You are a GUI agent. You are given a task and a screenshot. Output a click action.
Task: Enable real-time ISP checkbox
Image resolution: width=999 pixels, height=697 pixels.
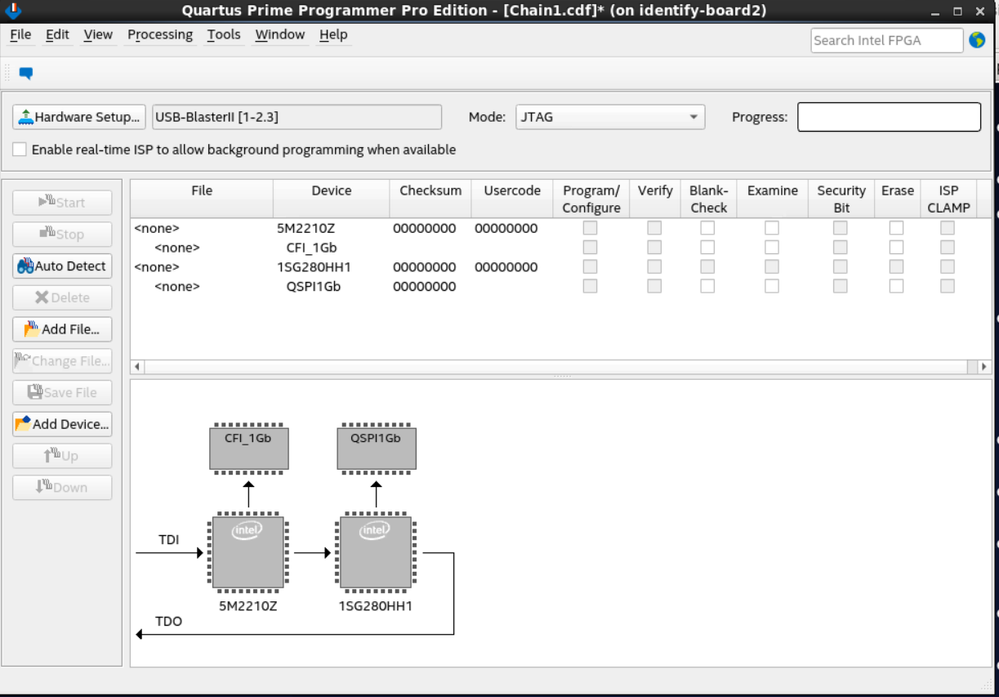pyautogui.click(x=20, y=149)
